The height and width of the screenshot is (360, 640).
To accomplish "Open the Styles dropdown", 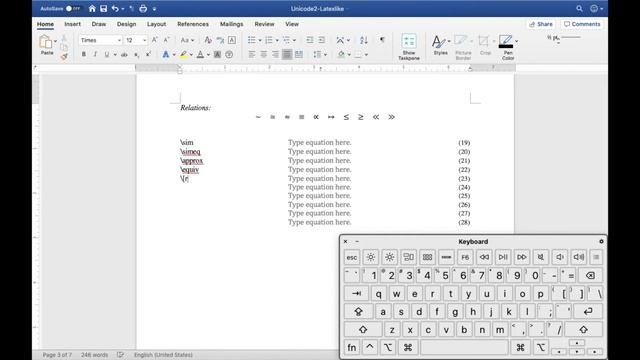I will (x=440, y=45).
